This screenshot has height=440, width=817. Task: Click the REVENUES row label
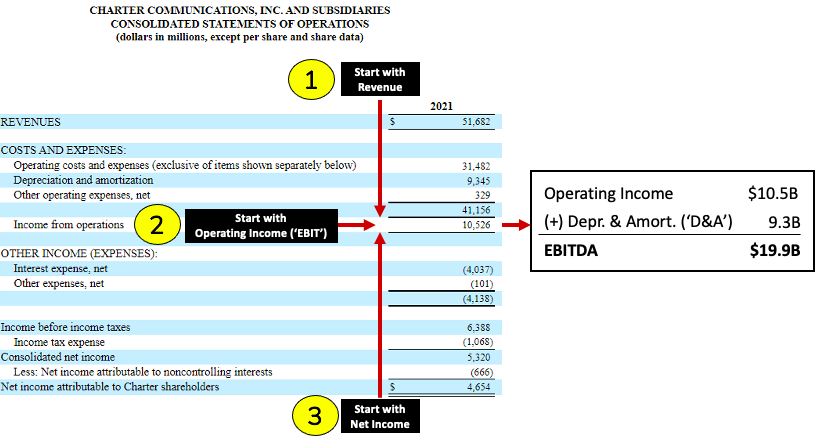pyautogui.click(x=31, y=121)
